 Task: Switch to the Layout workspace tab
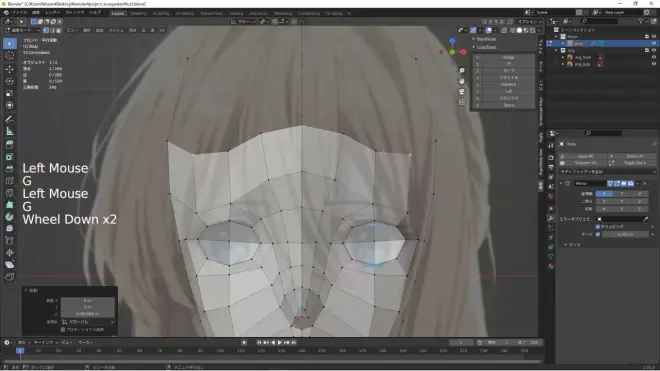(117, 13)
